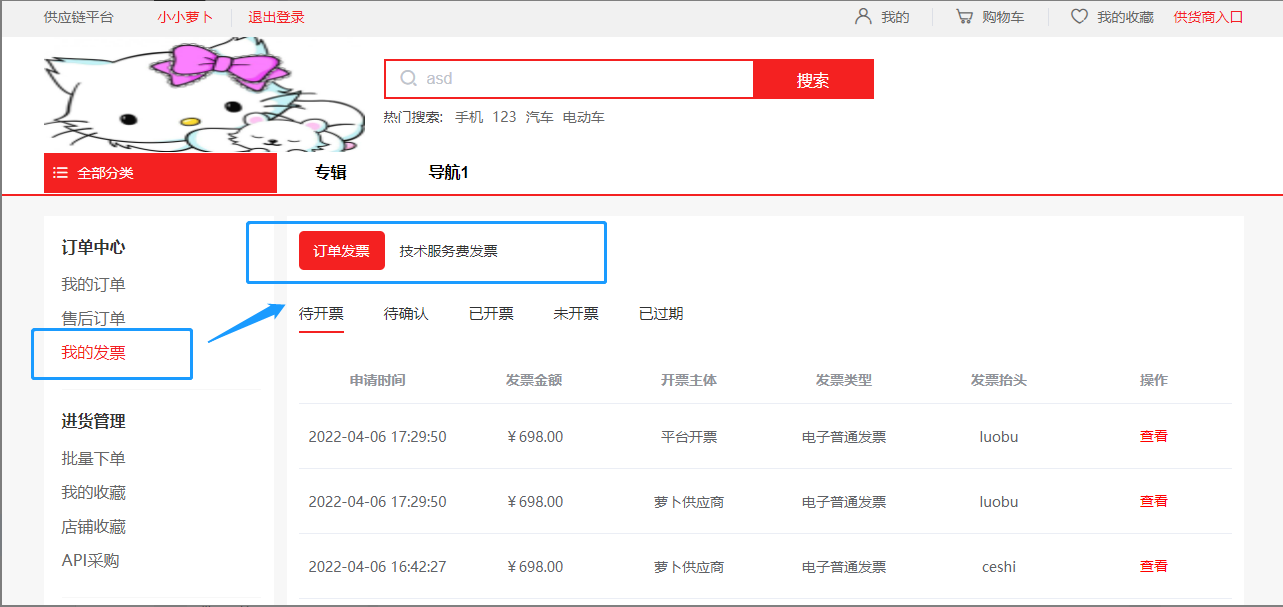Image resolution: width=1283 pixels, height=607 pixels.
Task: Expand the 全部分类 category menu
Action: [160, 173]
